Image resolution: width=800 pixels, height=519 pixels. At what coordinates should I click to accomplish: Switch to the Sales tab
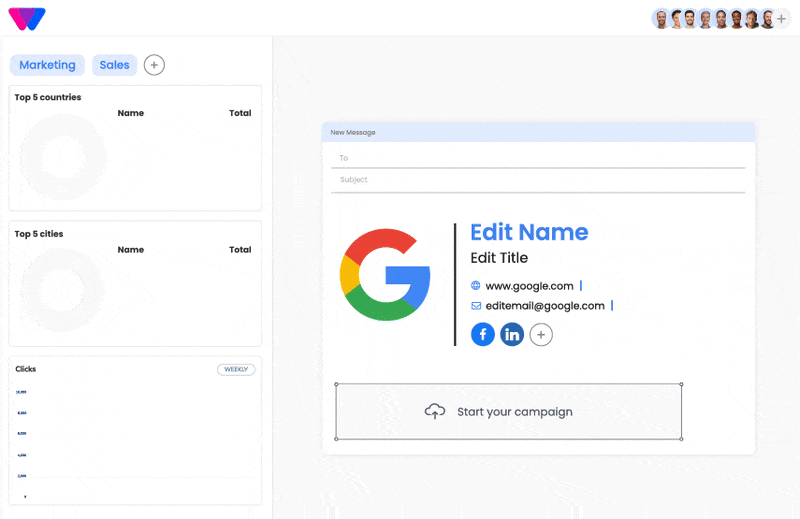coord(114,65)
